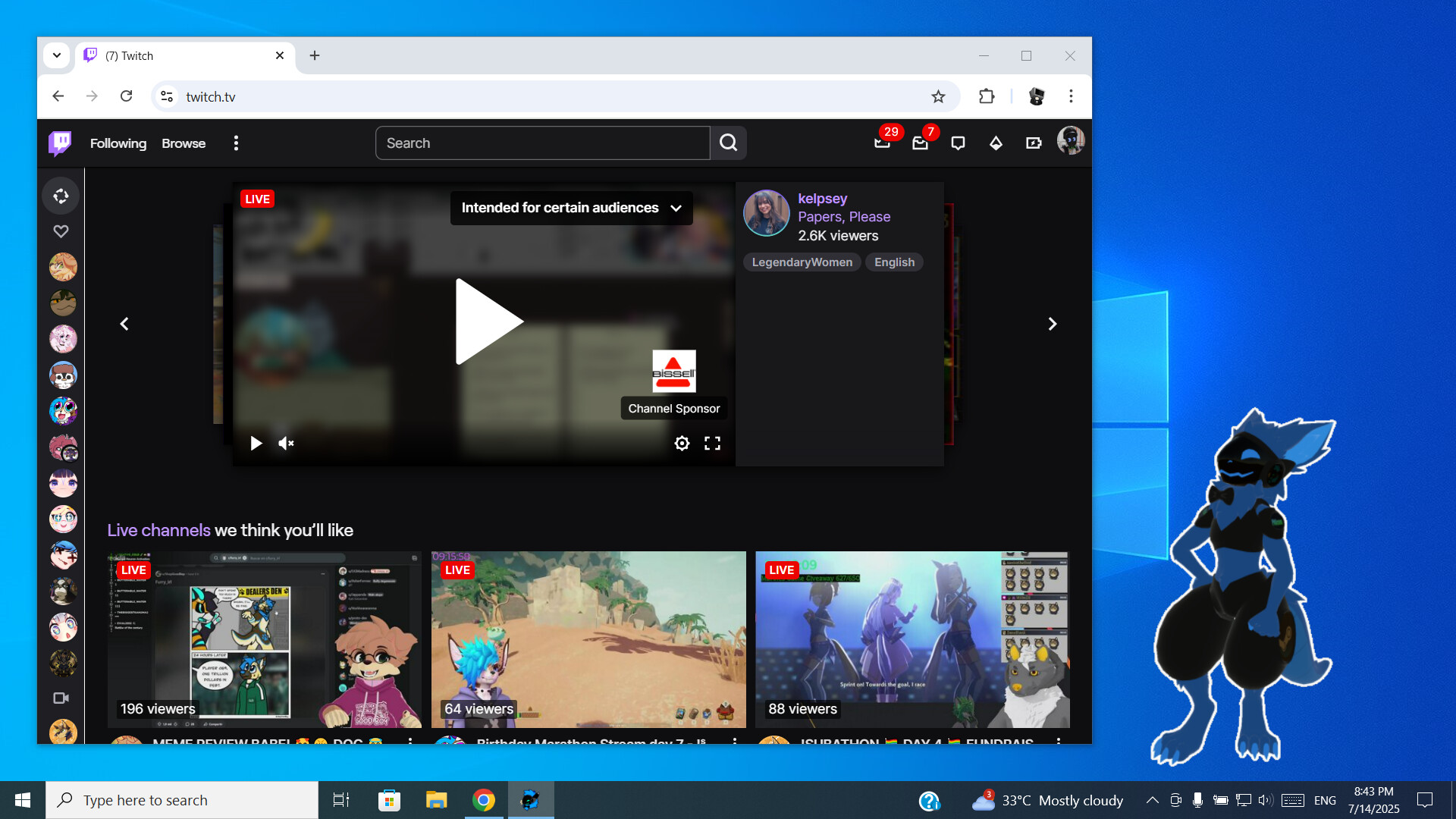Click the chat bubble icon in the top bar
Screen dimensions: 1456x819
click(x=957, y=143)
